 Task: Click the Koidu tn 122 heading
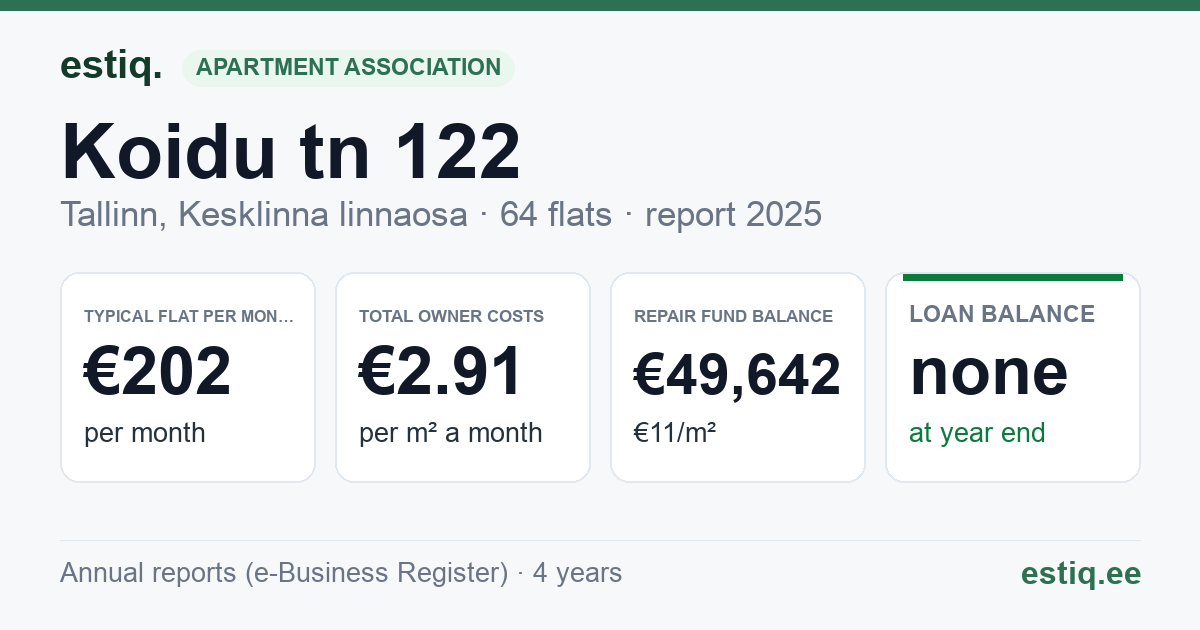291,152
